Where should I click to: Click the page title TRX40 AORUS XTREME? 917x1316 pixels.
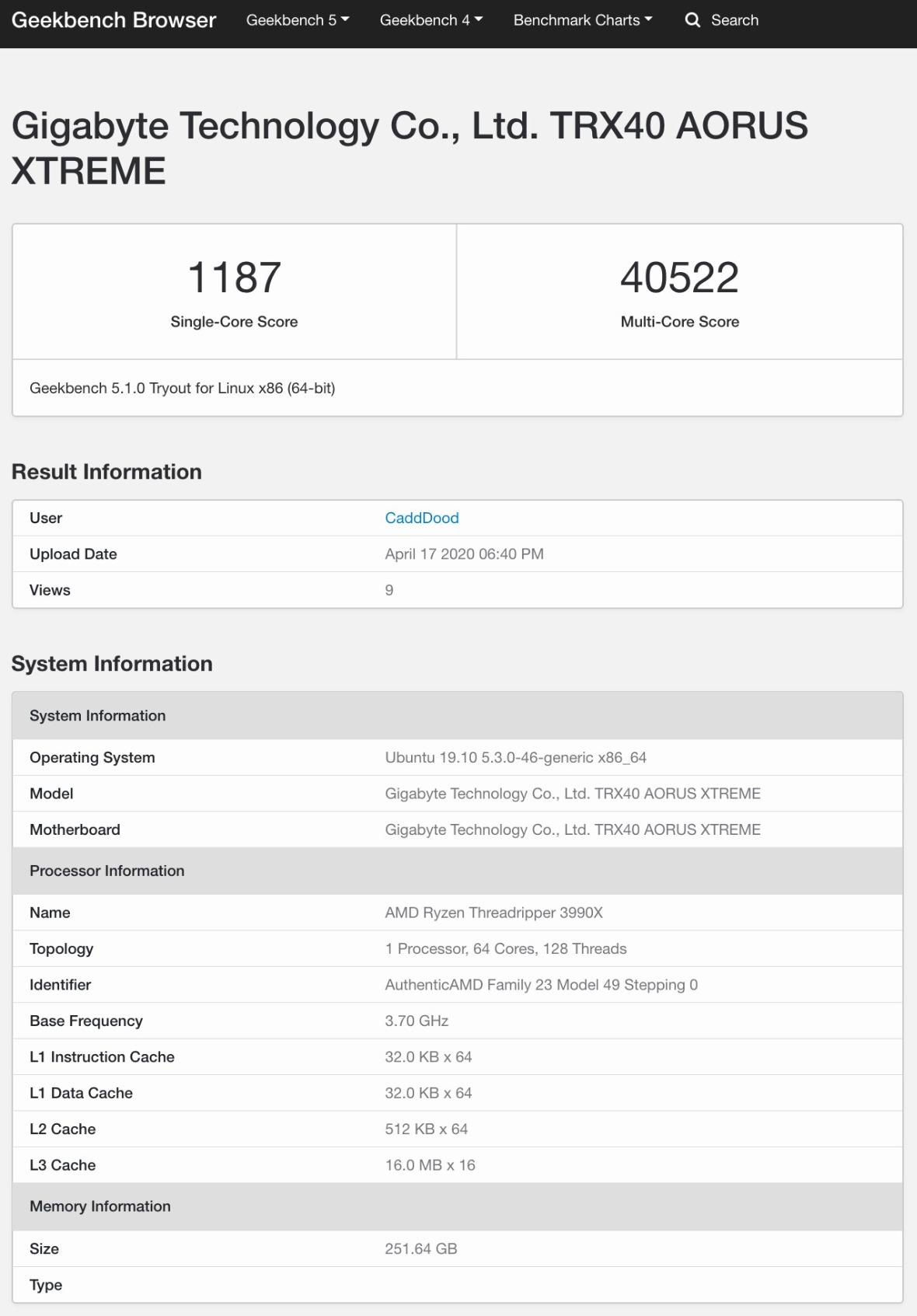point(410,148)
